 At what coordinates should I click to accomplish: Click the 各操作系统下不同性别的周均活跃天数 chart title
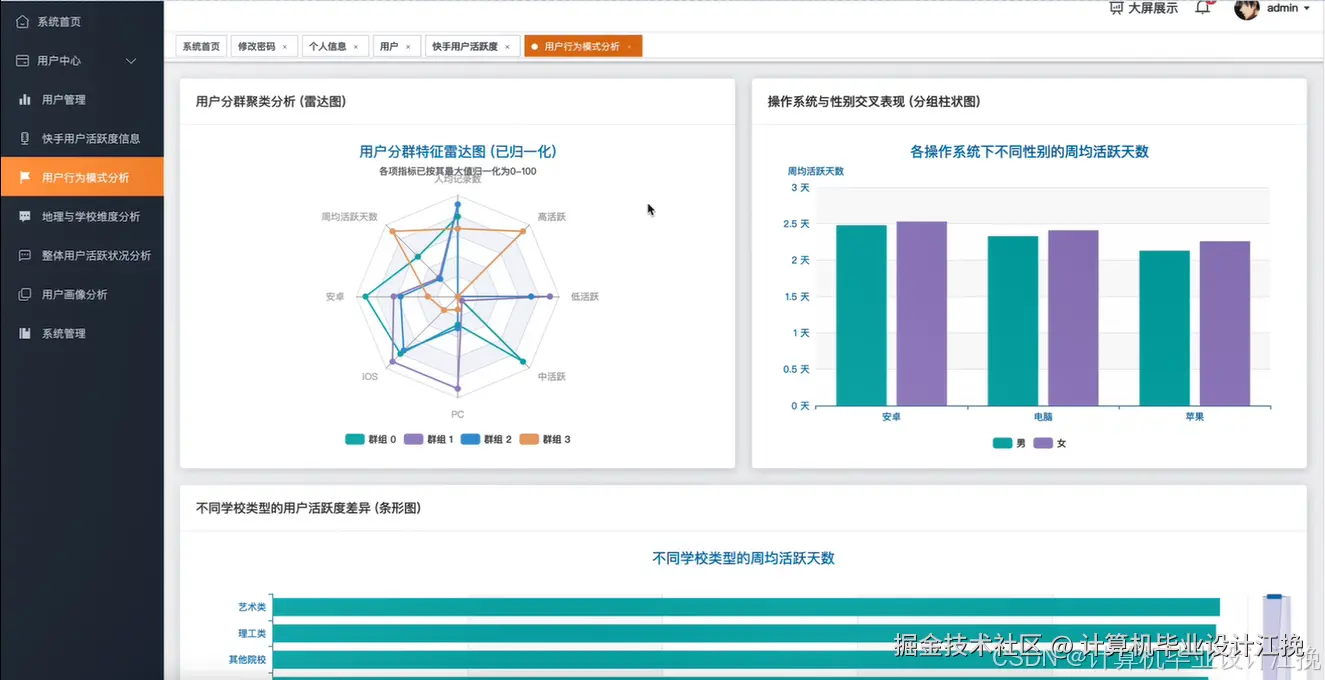[1029, 152]
